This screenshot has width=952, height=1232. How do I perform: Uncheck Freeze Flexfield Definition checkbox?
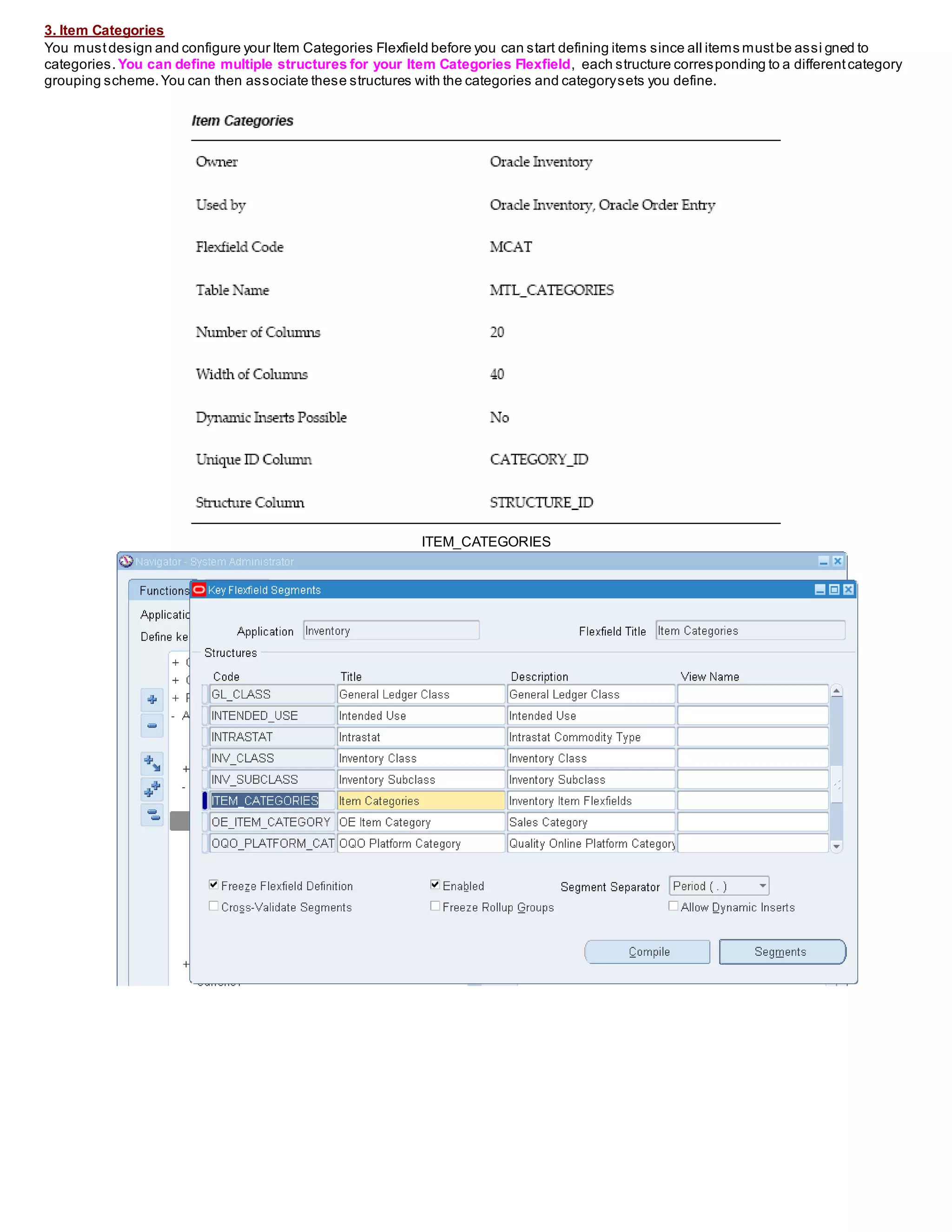tap(214, 885)
